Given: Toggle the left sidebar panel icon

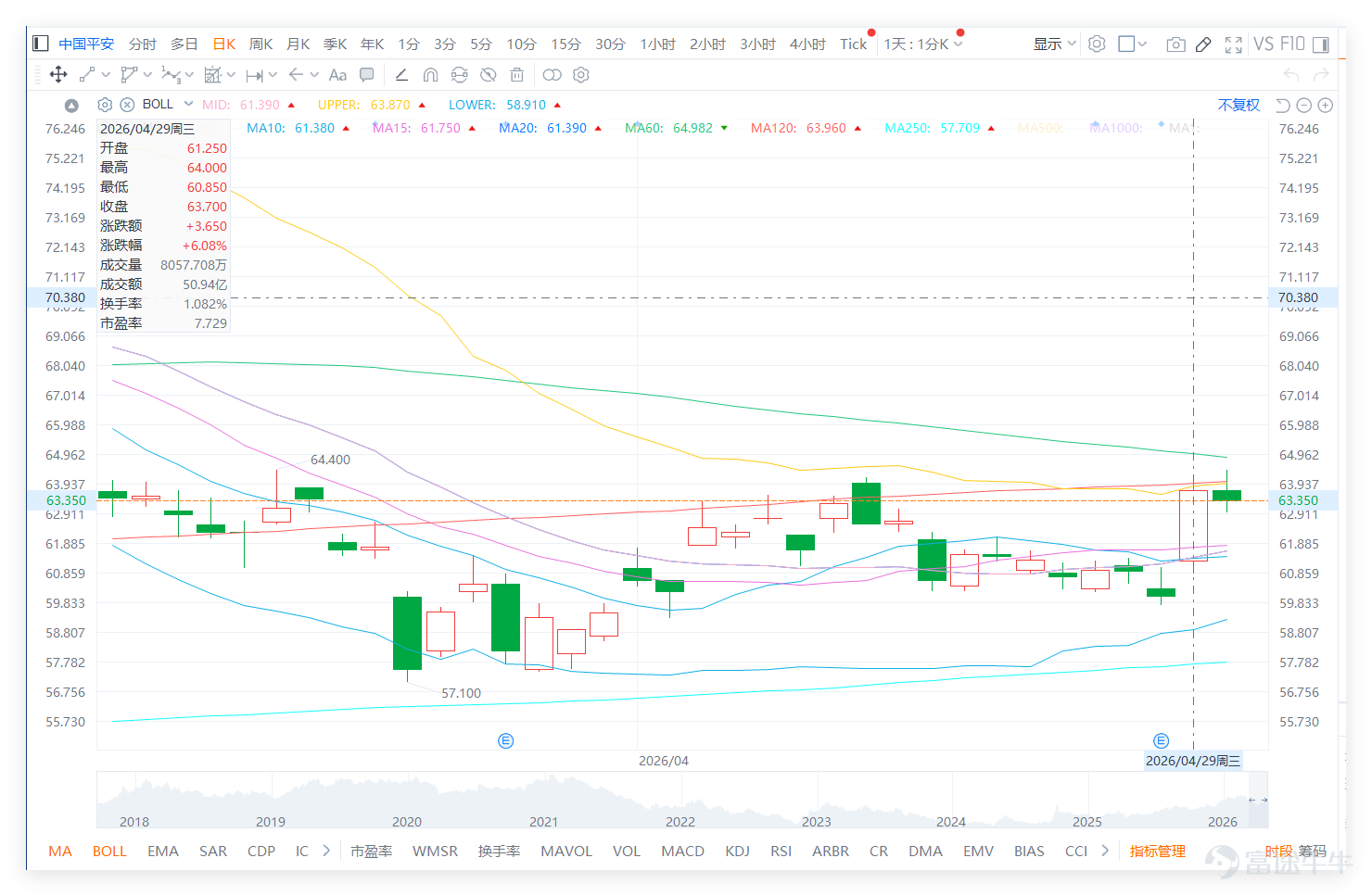Looking at the screenshot, I should 40,44.
